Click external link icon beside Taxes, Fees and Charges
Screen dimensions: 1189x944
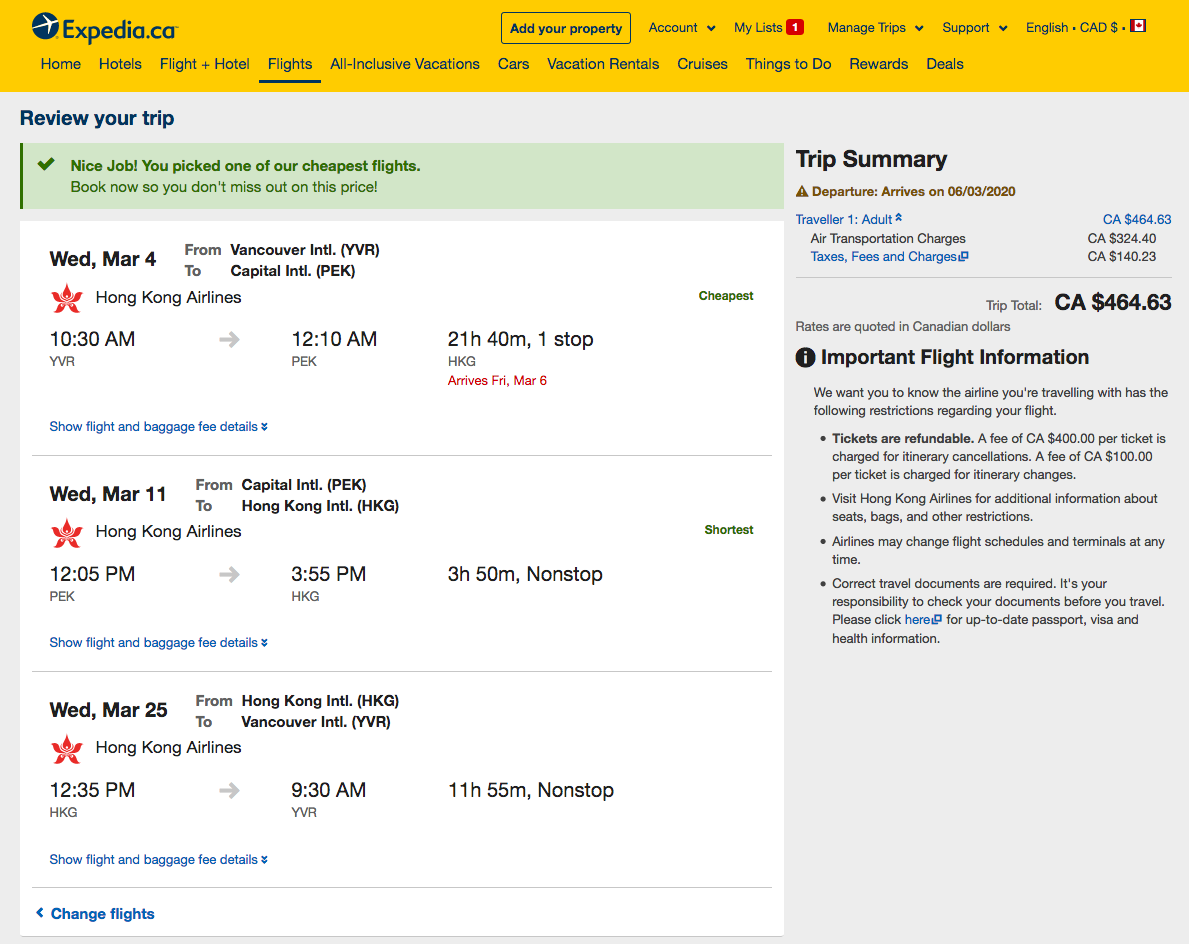click(x=964, y=257)
